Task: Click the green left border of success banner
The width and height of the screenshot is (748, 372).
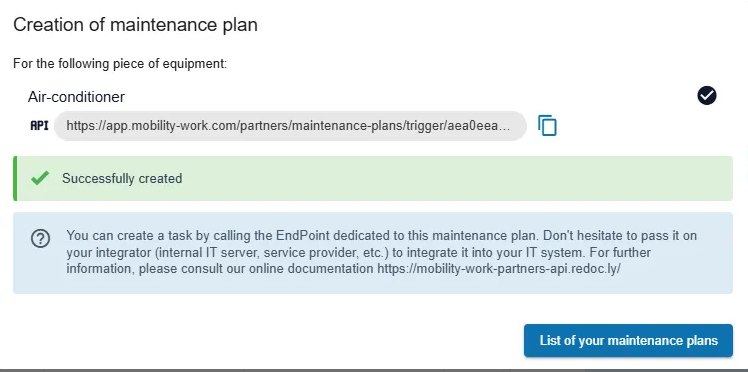Action: [x=15, y=178]
